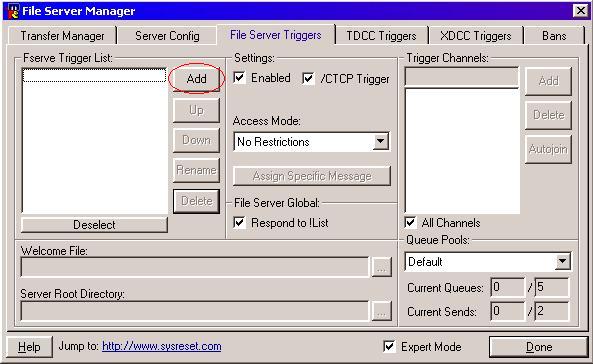Click Add in Trigger Channels group
Viewport: 593px width, 364px height.
[x=548, y=81]
